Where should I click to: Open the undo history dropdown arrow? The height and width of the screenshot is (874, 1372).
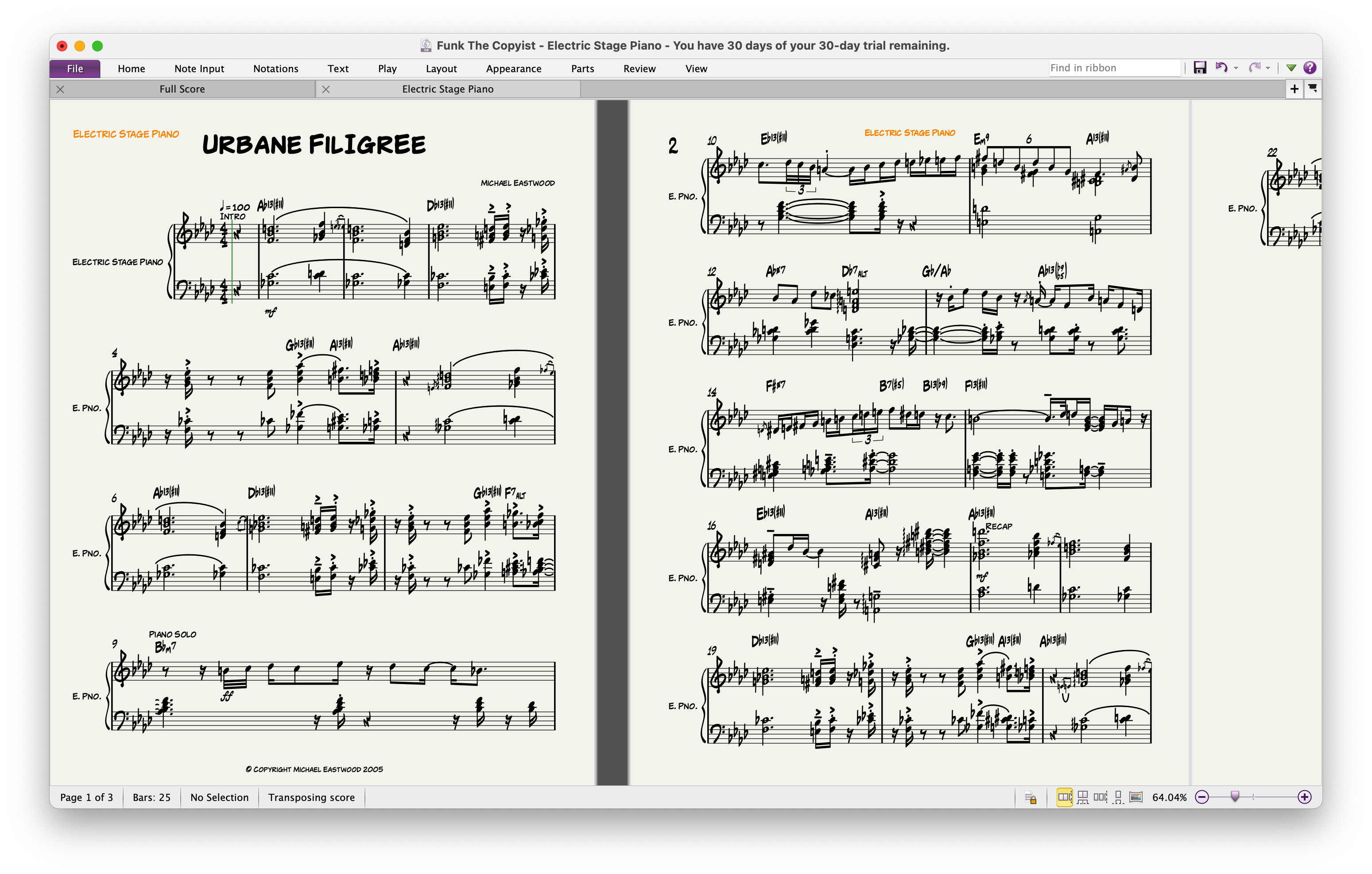(x=1236, y=68)
